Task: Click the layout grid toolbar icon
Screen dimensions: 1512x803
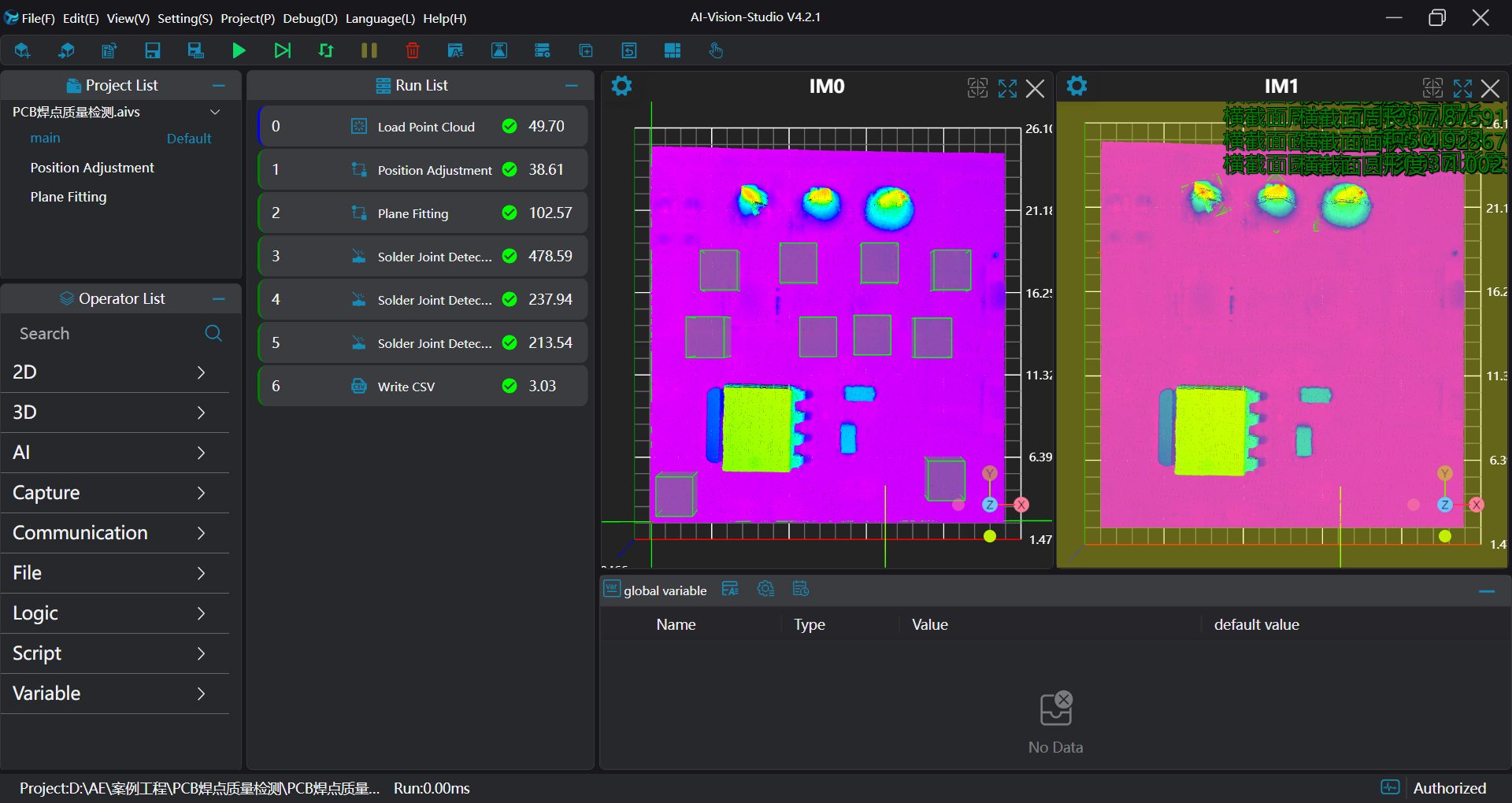Action: click(x=672, y=51)
